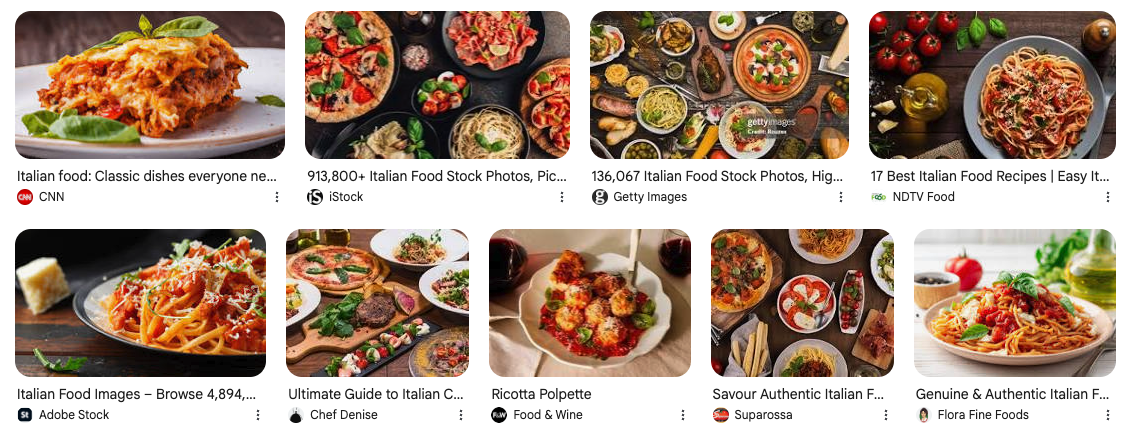Select the CNN lasagna image thumbnail
The width and height of the screenshot is (1133, 439).
[150, 85]
